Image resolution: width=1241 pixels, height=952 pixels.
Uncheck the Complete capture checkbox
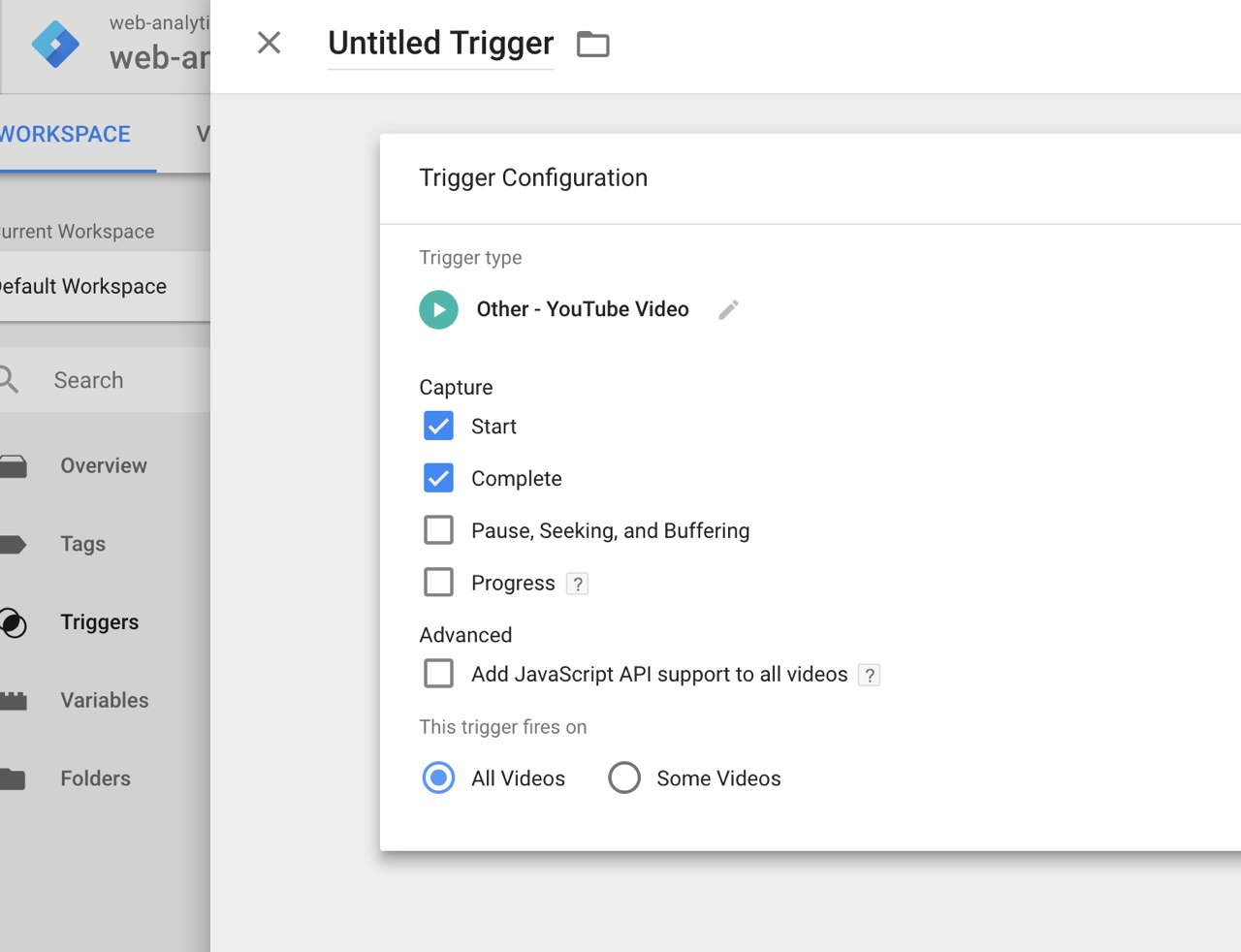[x=438, y=478]
